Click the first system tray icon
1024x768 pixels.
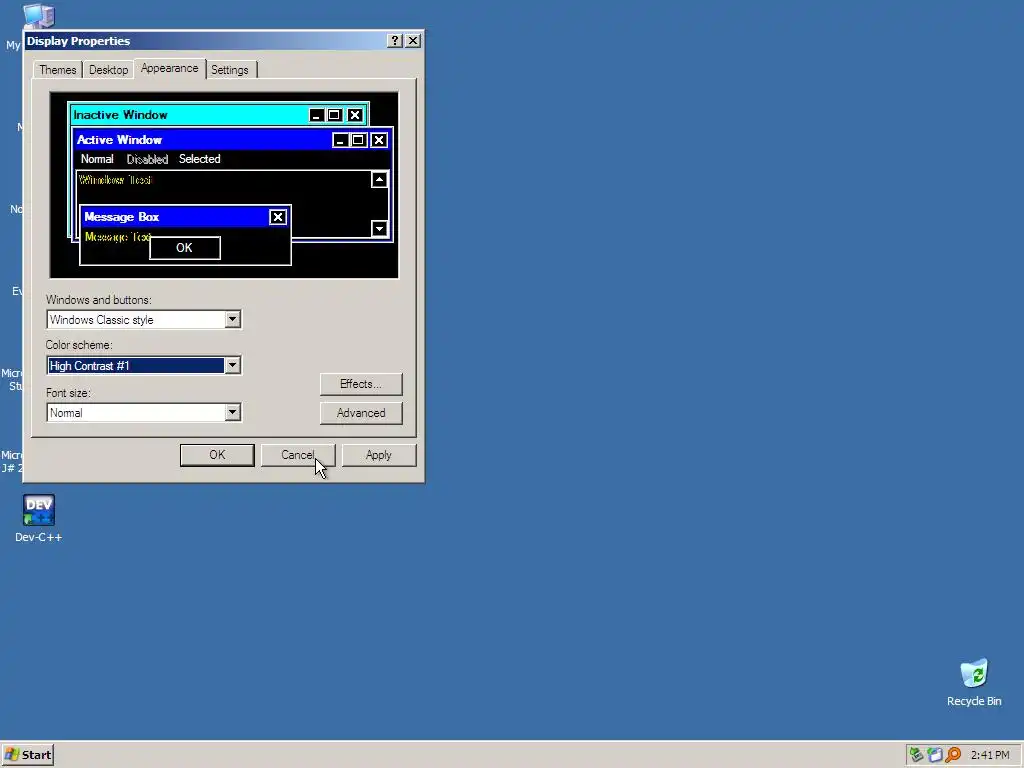[x=917, y=755]
